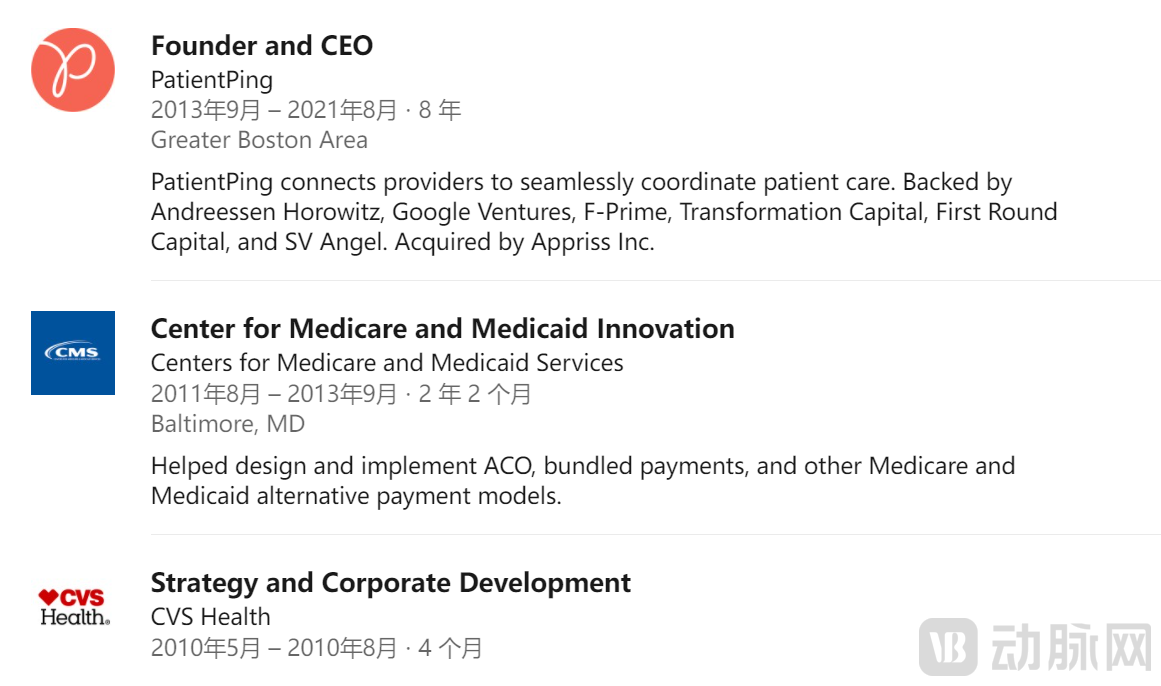Click the watermark logo badge at bottom right
The height and width of the screenshot is (686, 1161).
pyautogui.click(x=948, y=647)
